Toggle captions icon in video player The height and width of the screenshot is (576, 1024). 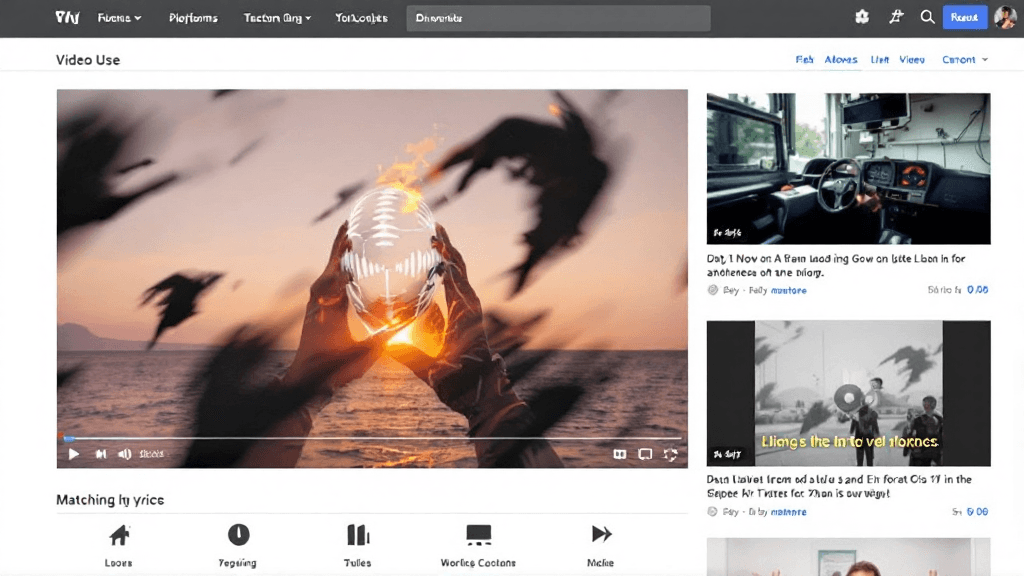(620, 454)
